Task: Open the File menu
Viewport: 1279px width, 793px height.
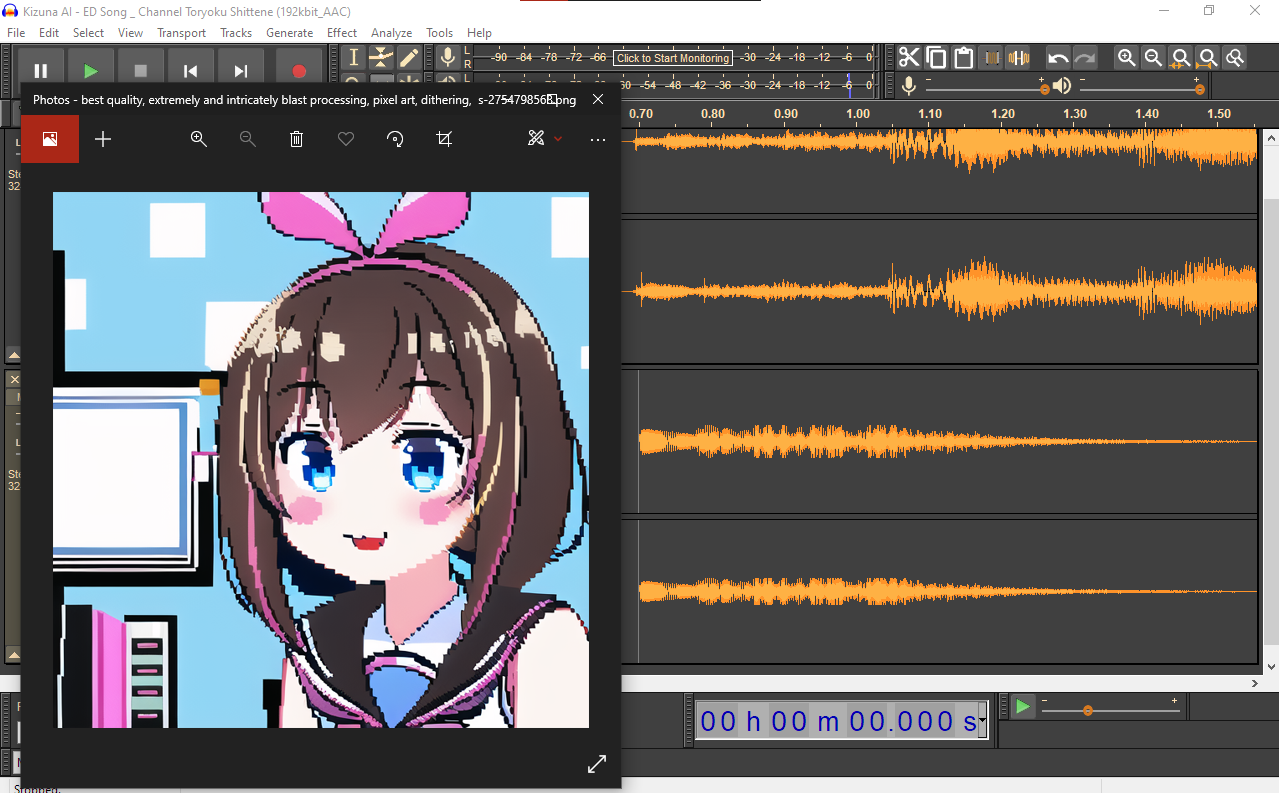Action: point(16,33)
